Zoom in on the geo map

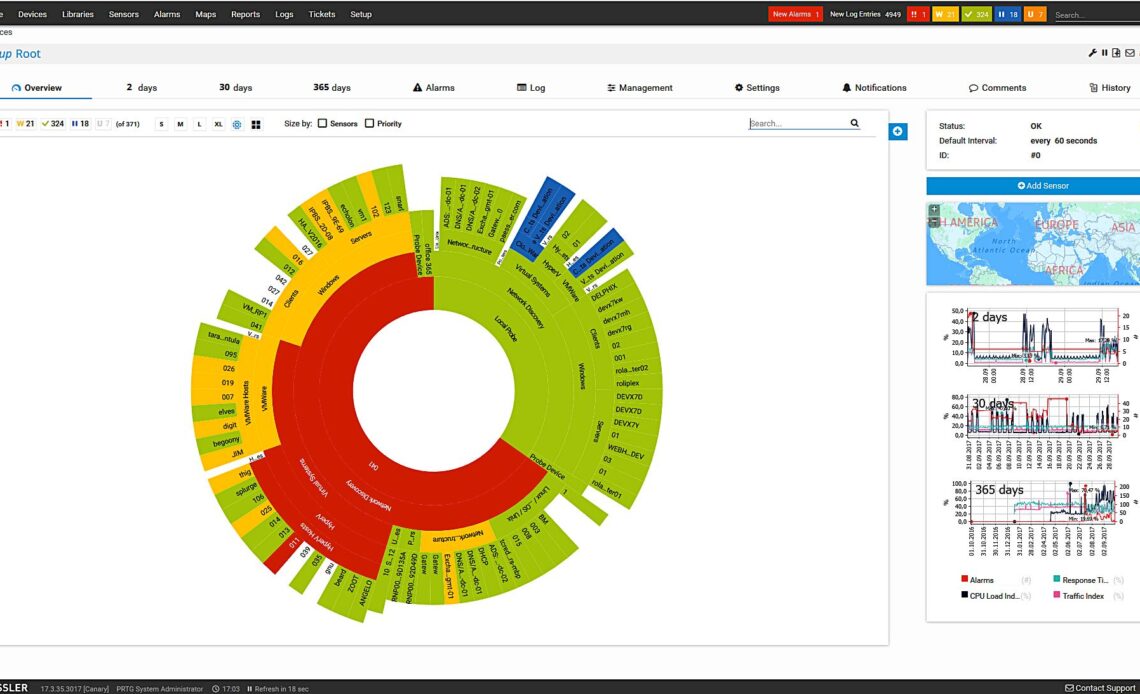(934, 210)
